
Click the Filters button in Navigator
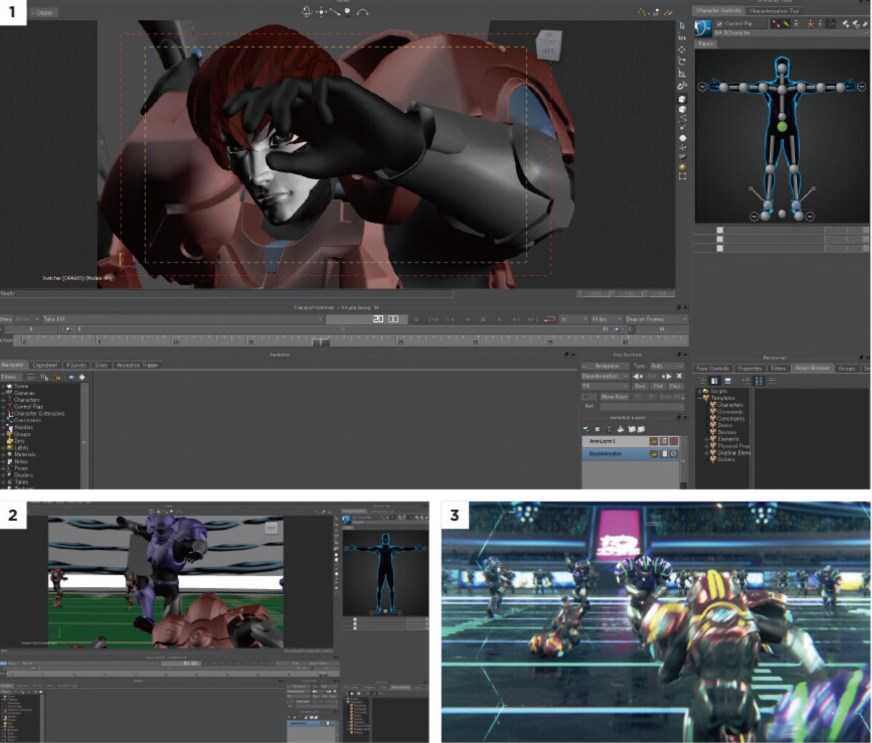pos(9,377)
